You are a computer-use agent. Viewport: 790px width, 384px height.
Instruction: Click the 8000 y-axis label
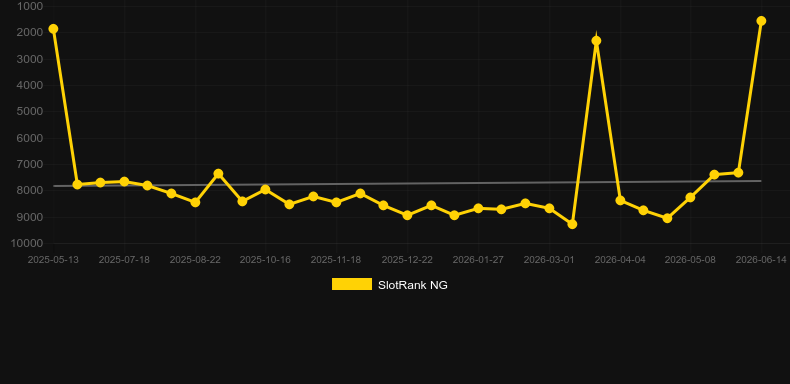[x=30, y=190]
